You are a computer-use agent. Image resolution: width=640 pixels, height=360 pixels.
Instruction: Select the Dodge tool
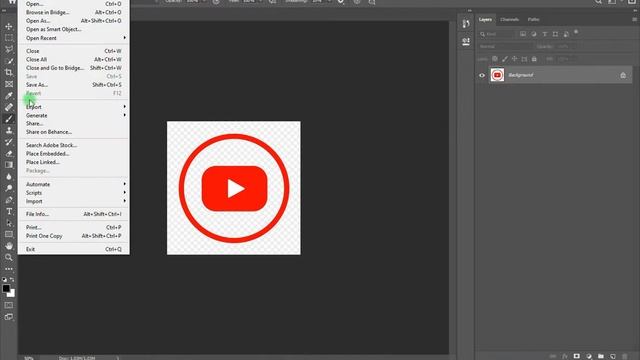(9, 188)
